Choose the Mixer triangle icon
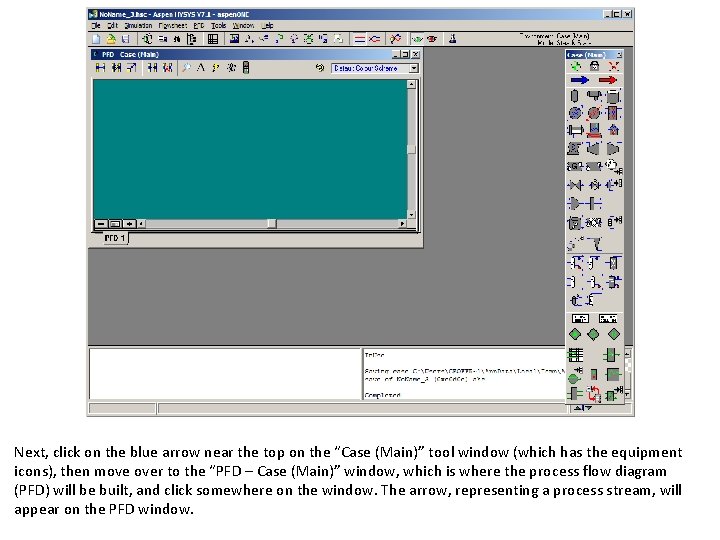This screenshot has width=720, height=540. point(574,203)
